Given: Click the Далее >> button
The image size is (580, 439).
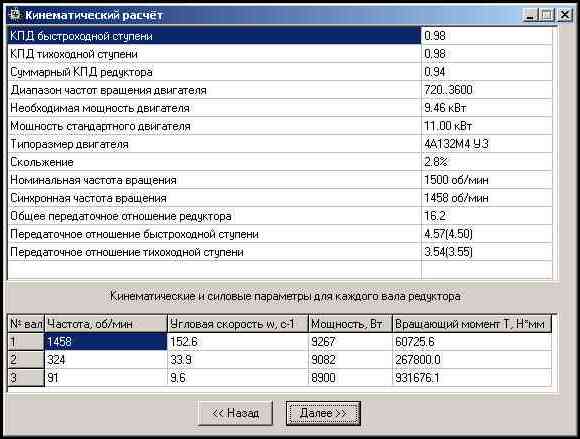Looking at the screenshot, I should click(323, 413).
